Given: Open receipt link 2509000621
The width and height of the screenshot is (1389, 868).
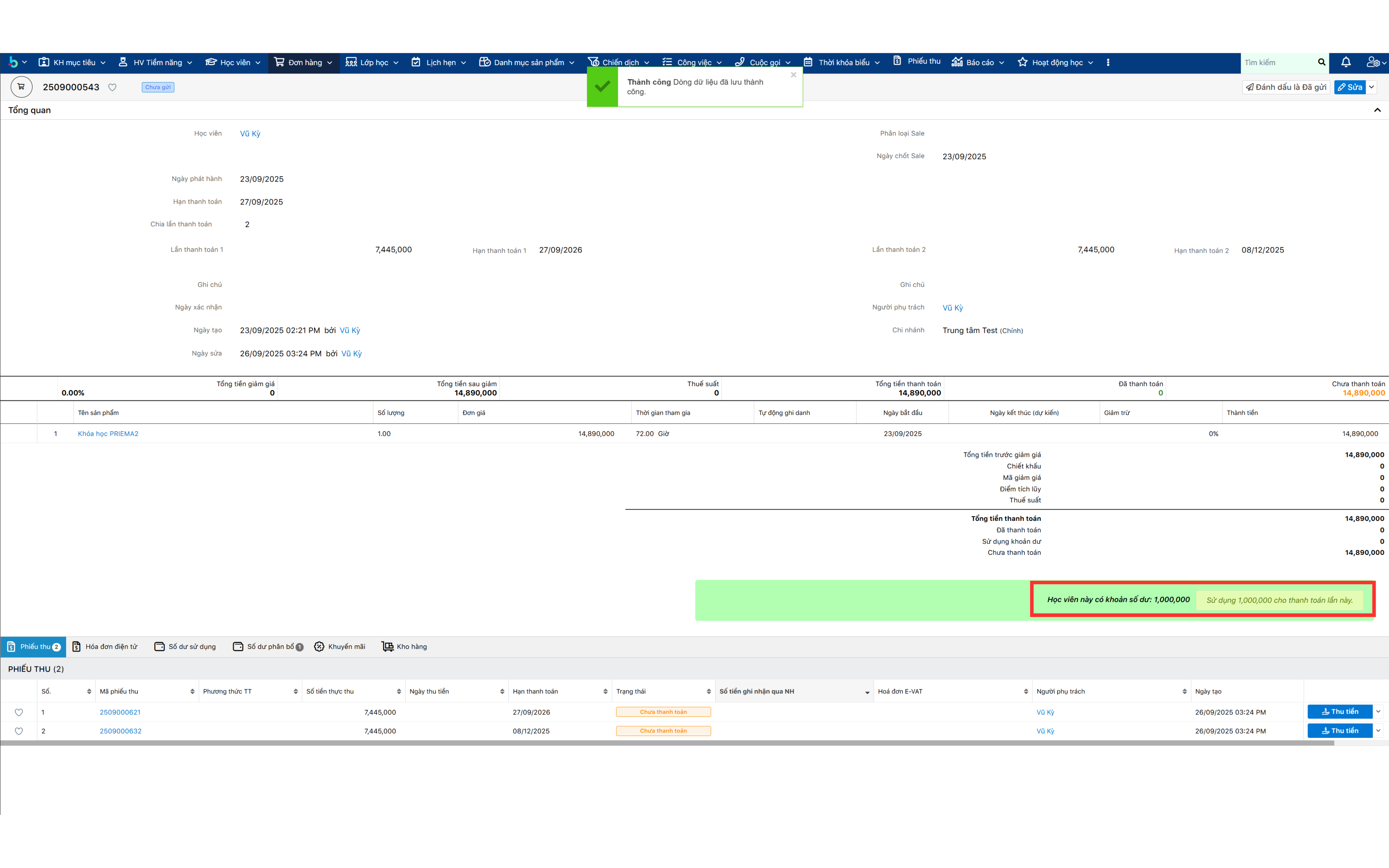Looking at the screenshot, I should click(120, 712).
